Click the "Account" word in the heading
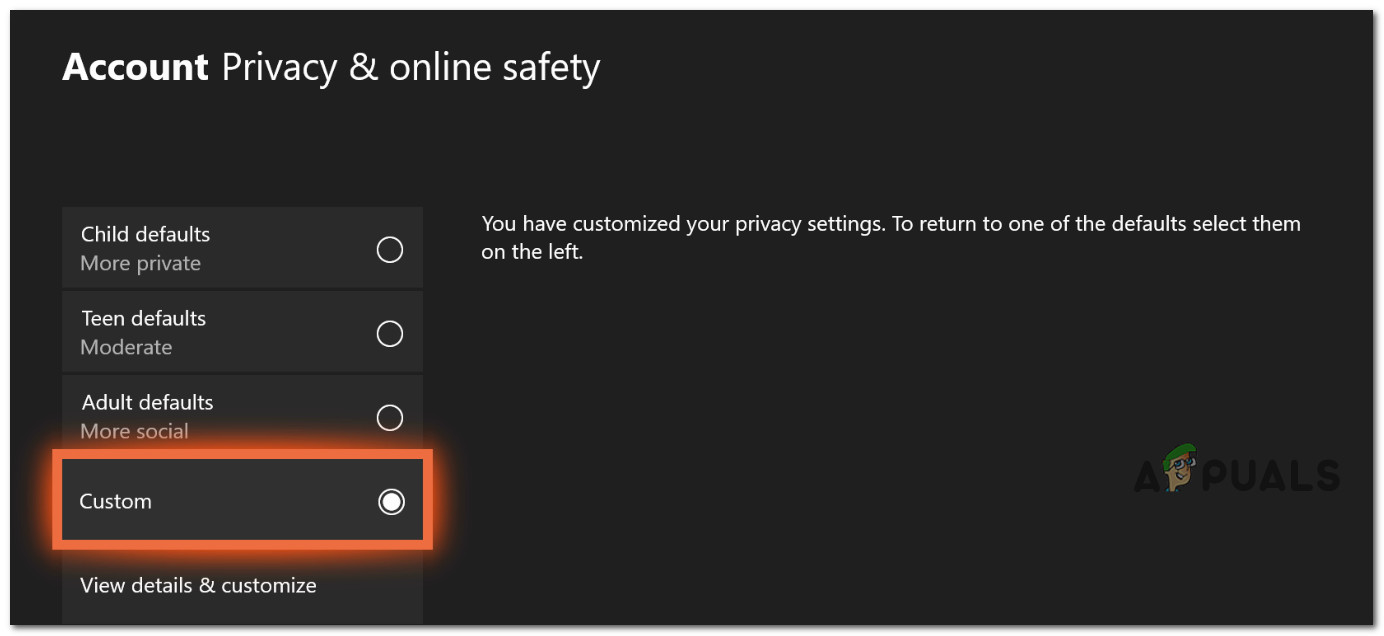This screenshot has width=1384, height=636. [x=135, y=68]
